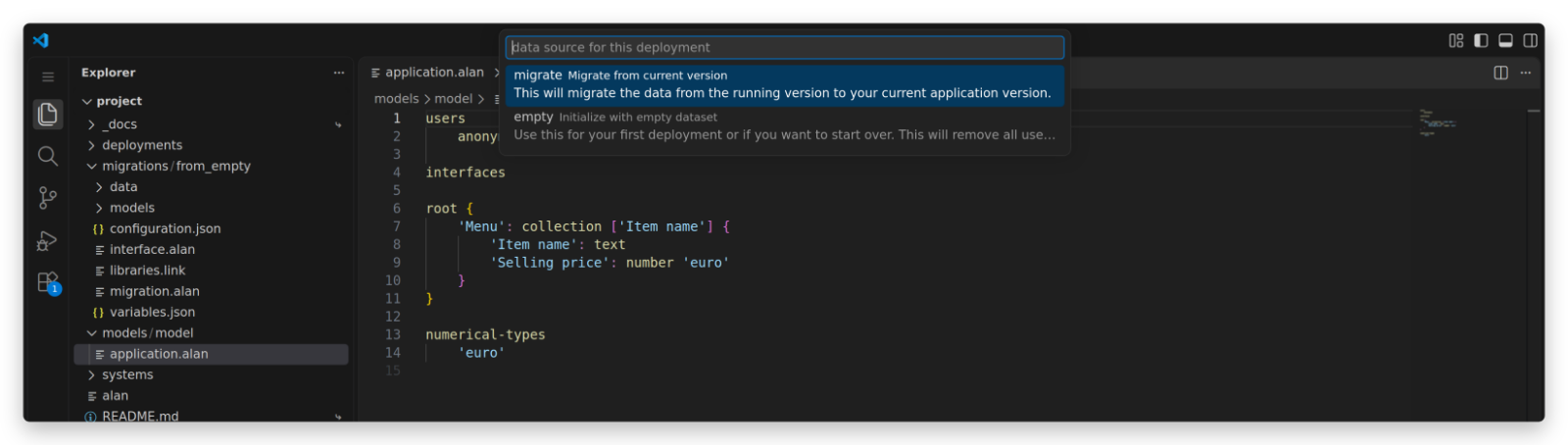1568x445 pixels.
Task: Choose the 'empty' dataset option
Action: [784, 126]
